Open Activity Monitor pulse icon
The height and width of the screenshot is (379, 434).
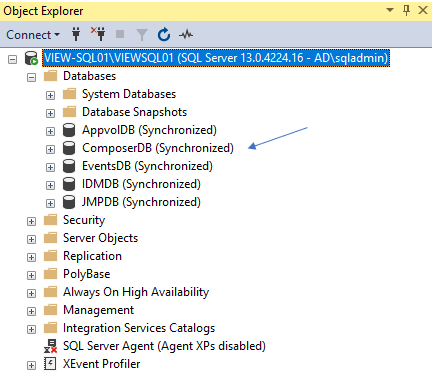[x=186, y=34]
